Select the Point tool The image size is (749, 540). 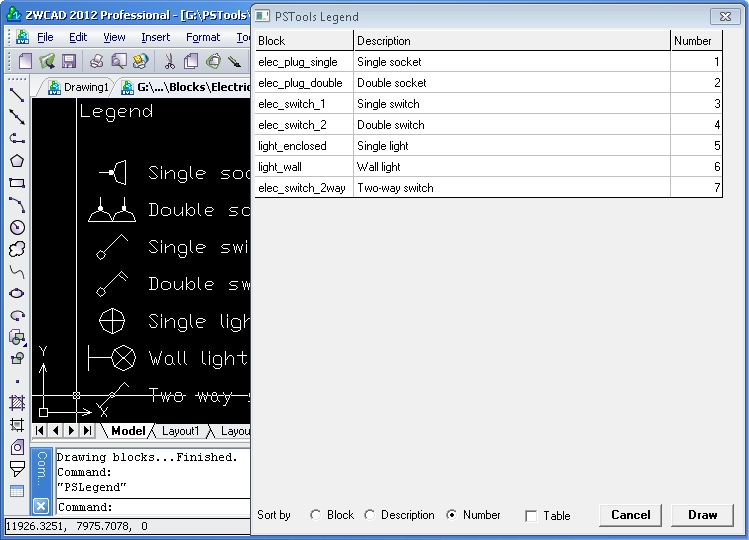(x=17, y=381)
